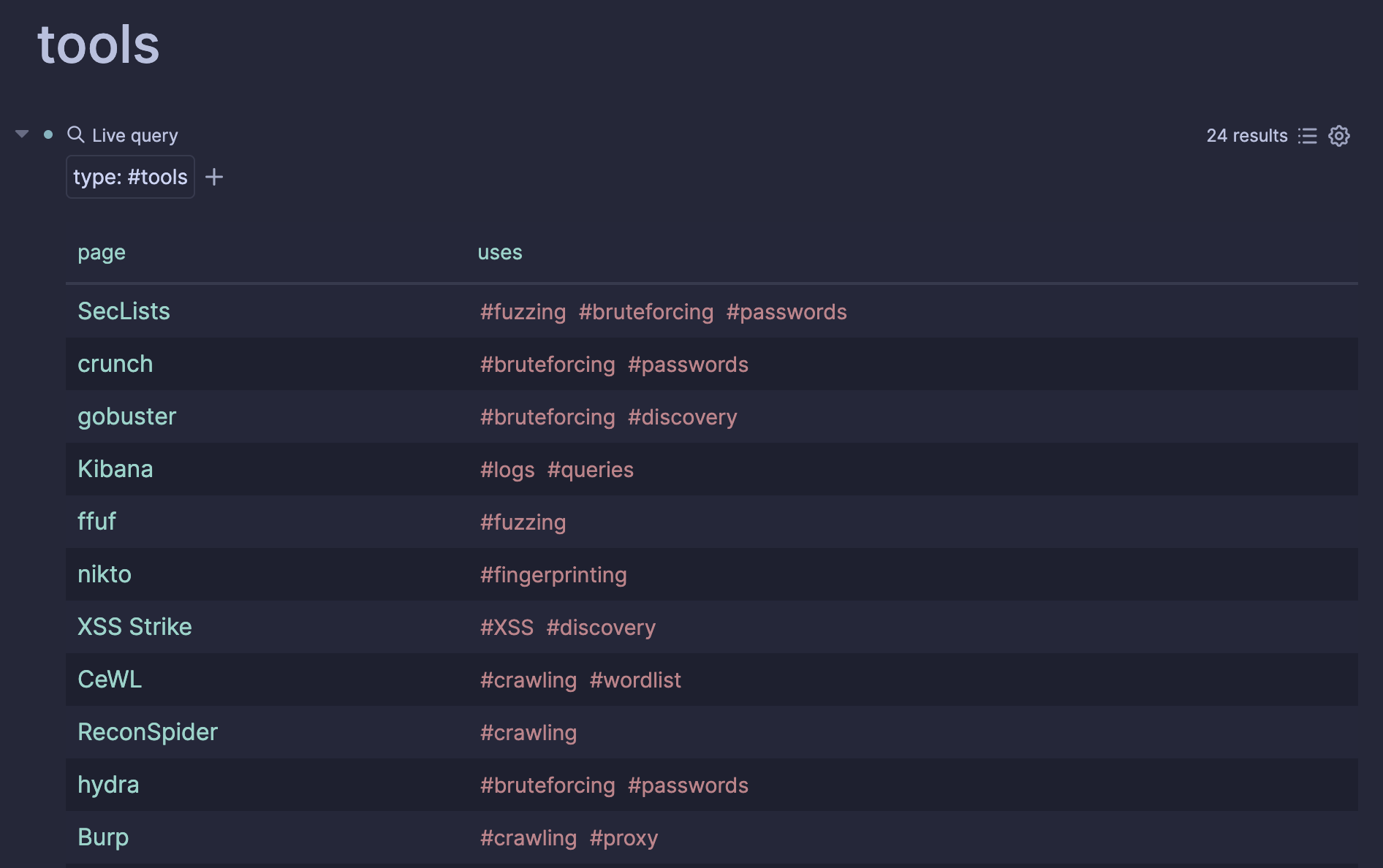Click the tools page title
The image size is (1383, 868).
[x=99, y=45]
